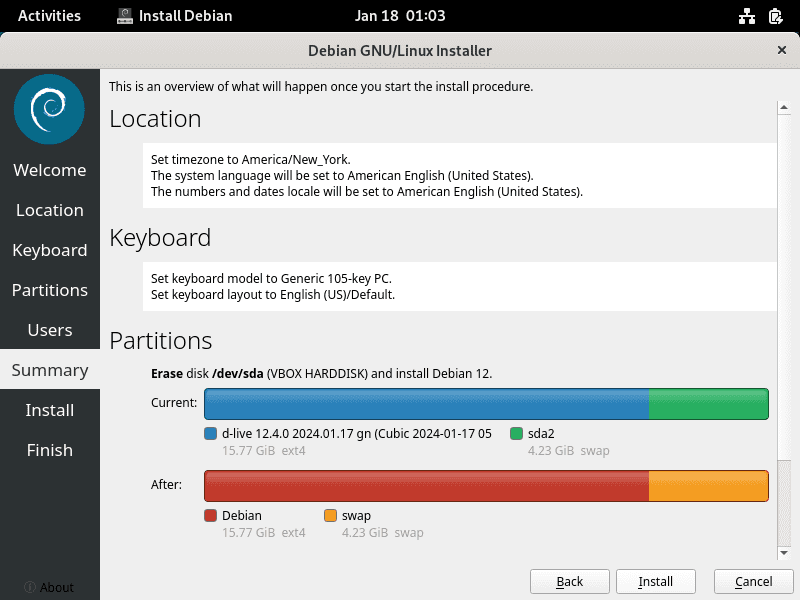Click the Install Debian label in top bar

(186, 16)
